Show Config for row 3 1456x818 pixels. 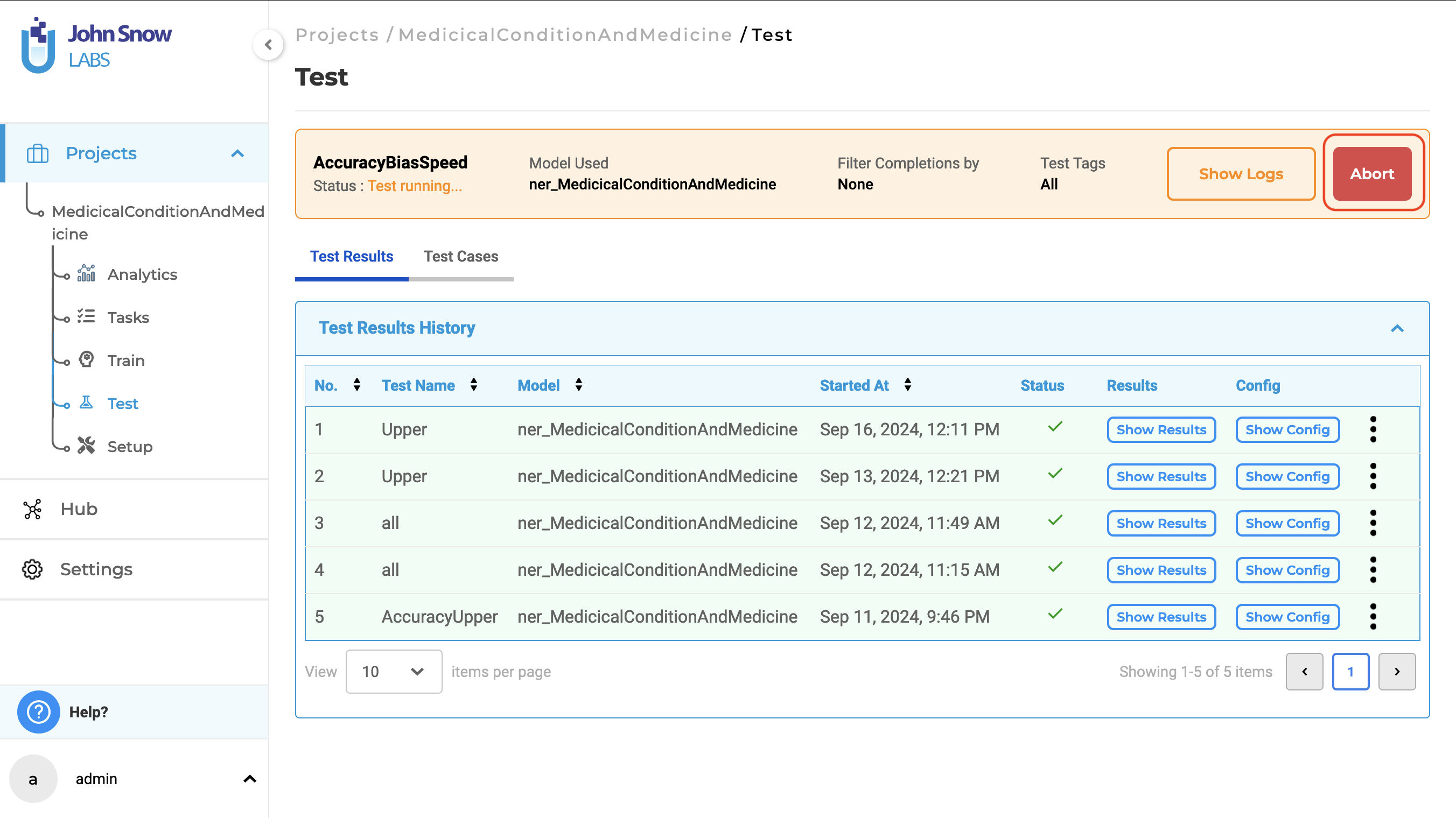1287,524
